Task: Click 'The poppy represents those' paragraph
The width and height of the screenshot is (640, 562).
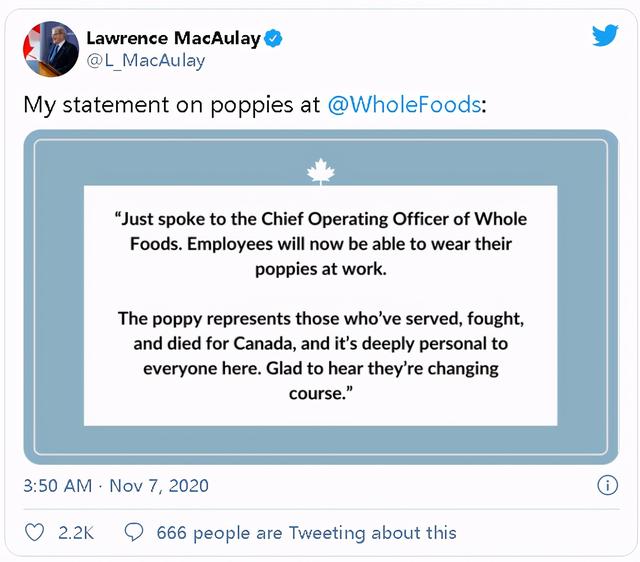Action: [320, 318]
